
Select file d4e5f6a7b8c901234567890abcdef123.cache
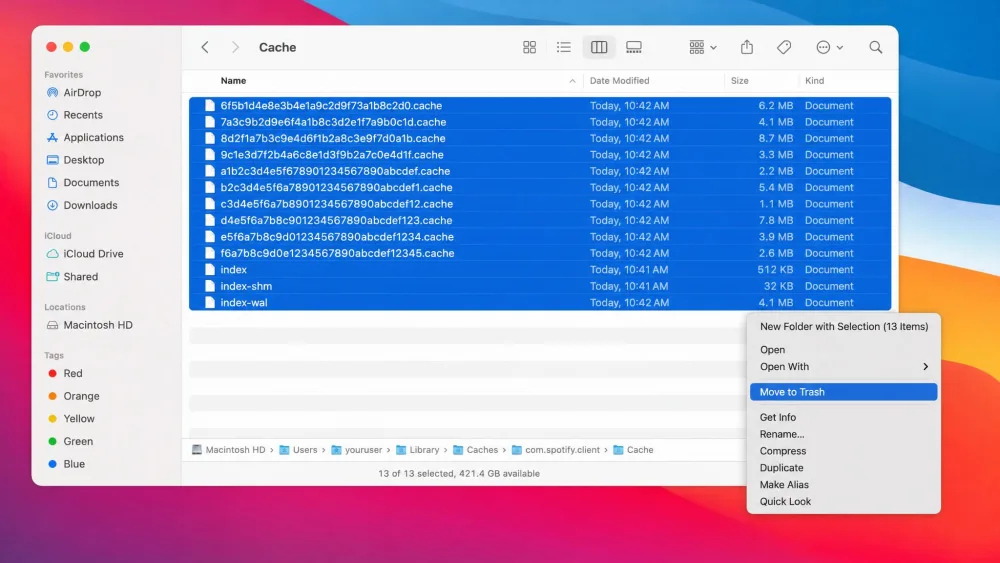540,221
